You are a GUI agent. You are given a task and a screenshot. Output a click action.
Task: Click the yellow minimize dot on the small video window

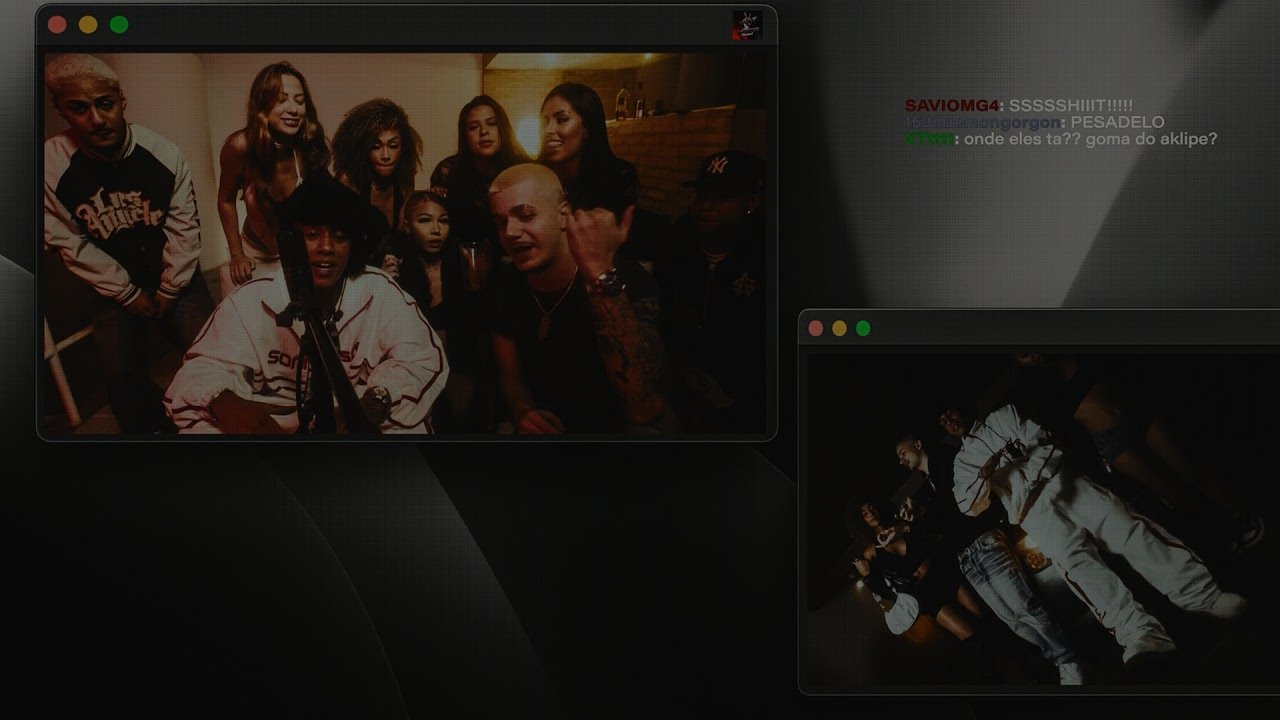[839, 328]
